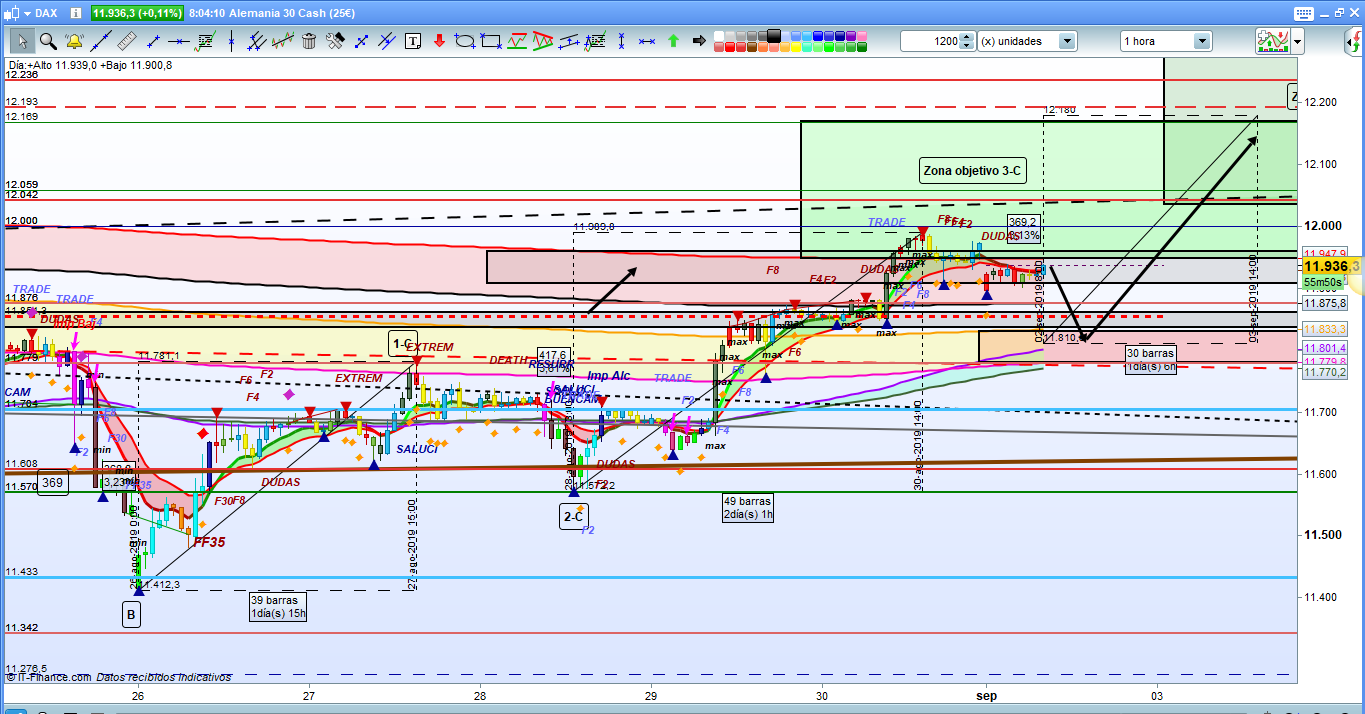Screen dimensions: 1365x714
Task: Pick the ruler measuring tool
Action: click(x=126, y=41)
